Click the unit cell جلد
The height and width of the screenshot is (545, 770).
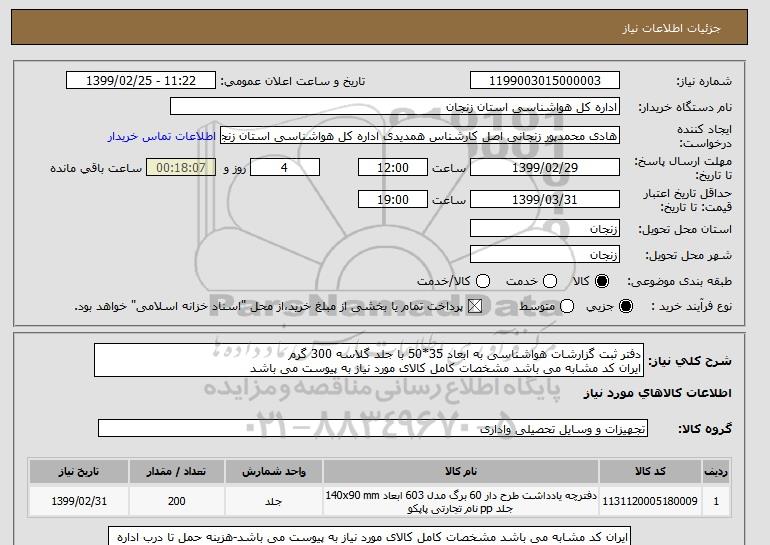click(274, 501)
